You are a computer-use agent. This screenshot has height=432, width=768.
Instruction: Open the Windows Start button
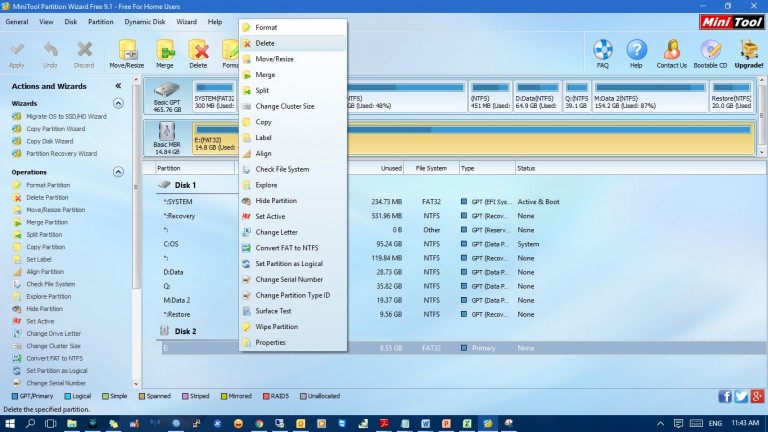coord(9,423)
